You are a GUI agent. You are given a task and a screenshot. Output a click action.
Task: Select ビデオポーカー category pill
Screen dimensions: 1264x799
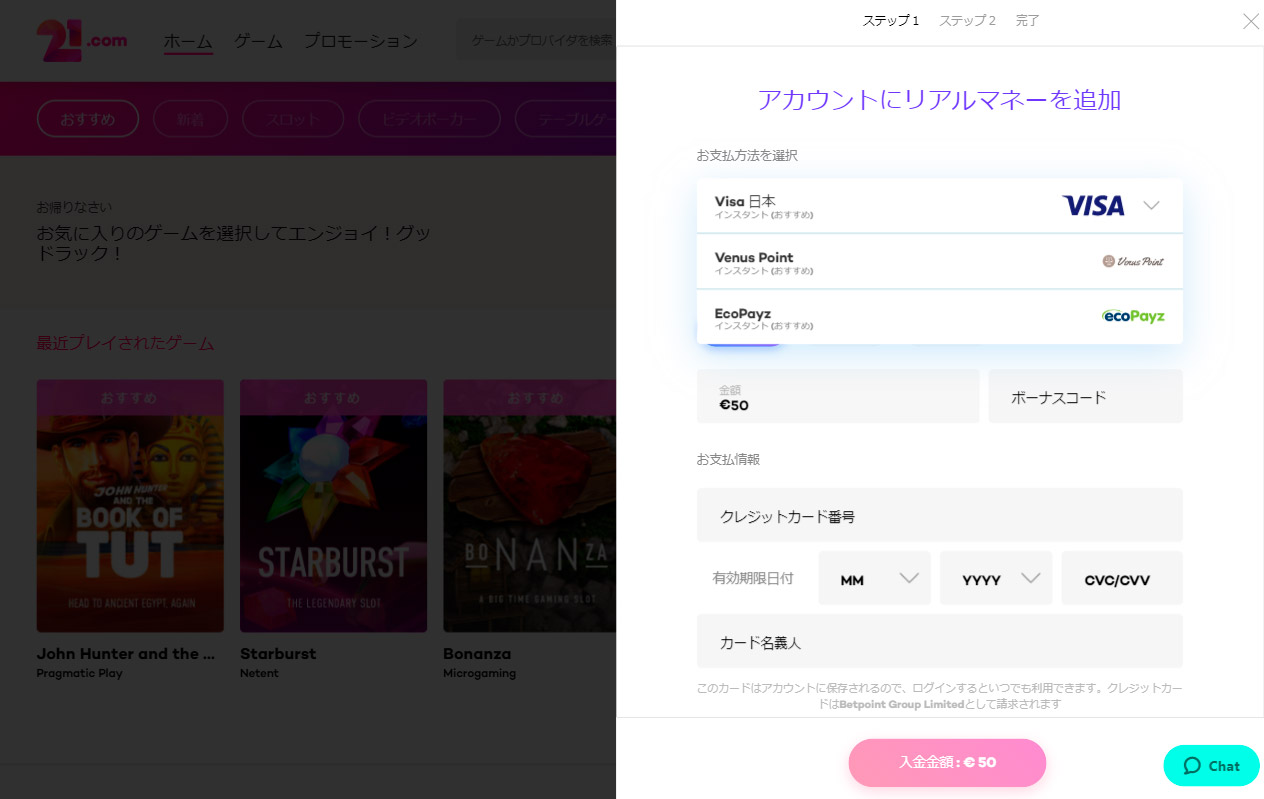click(429, 119)
